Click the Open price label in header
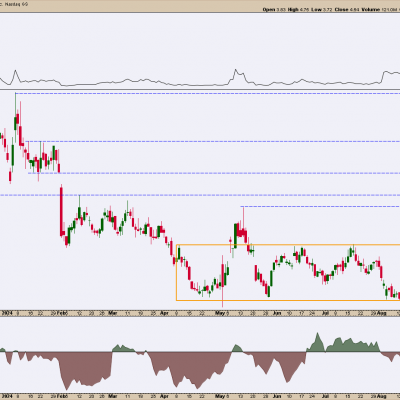Viewport: 400px width, 400px height. [269, 10]
